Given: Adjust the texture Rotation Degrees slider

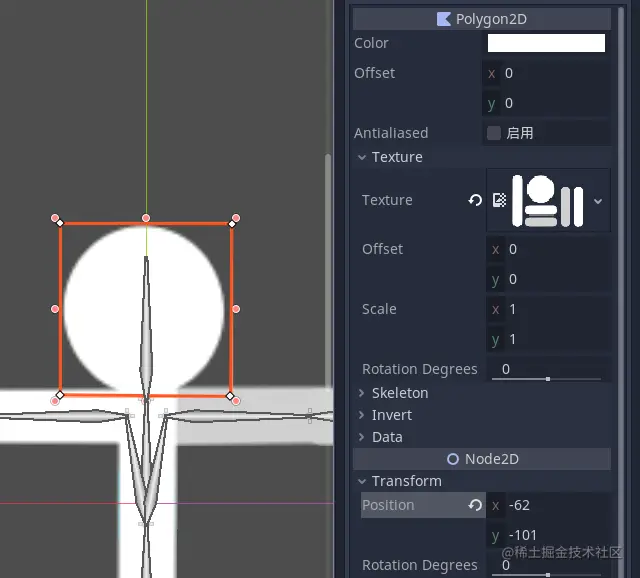Looking at the screenshot, I should coord(547,379).
